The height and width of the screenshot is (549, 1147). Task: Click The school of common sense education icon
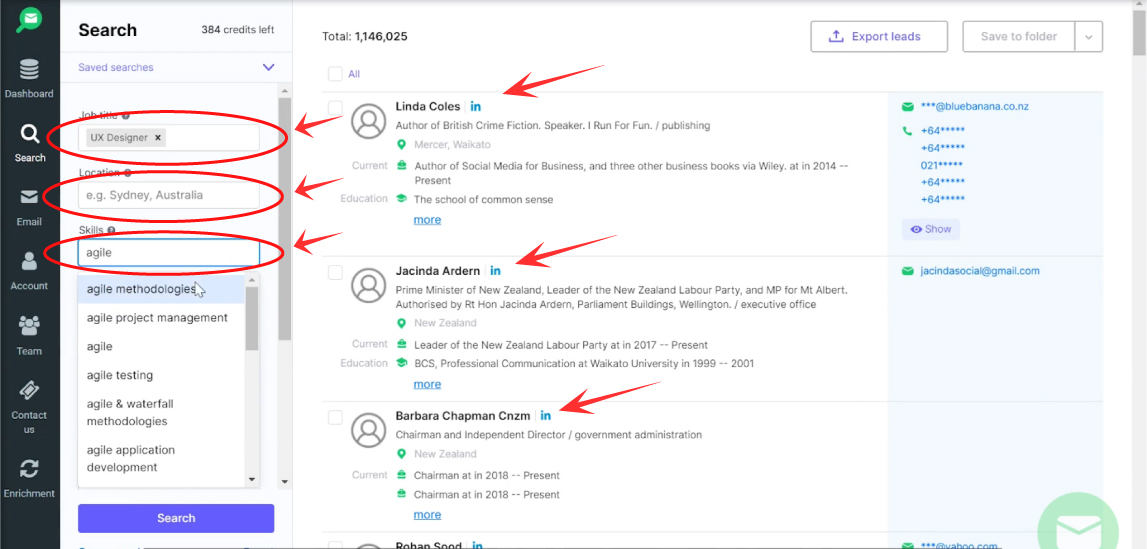[x=401, y=199]
